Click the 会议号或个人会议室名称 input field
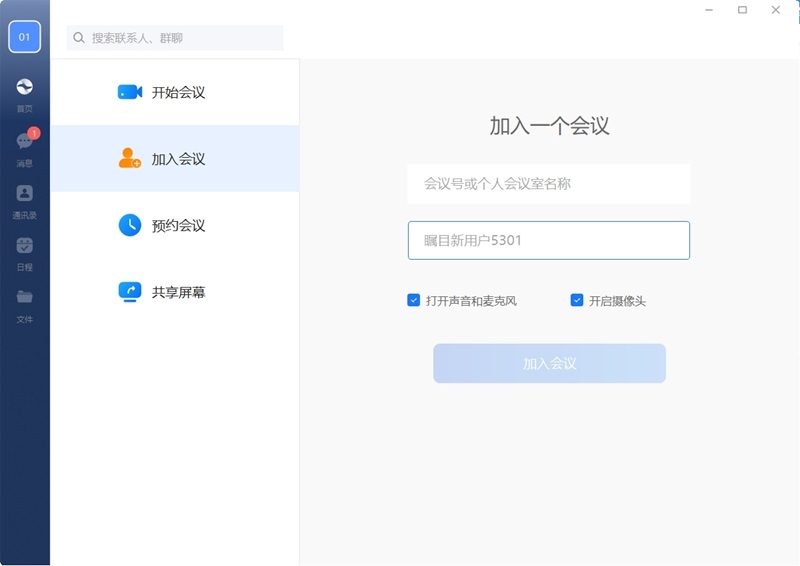The height and width of the screenshot is (566, 800). [549, 184]
